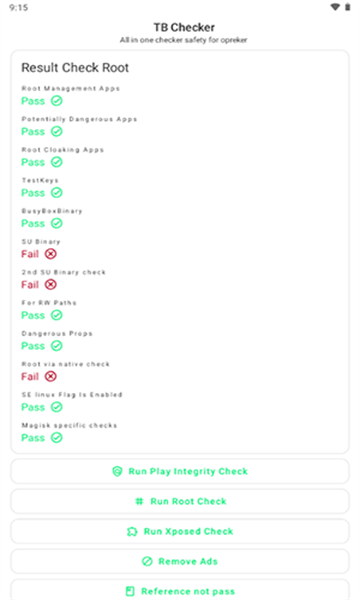Image resolution: width=360 pixels, height=600 pixels.
Task: Click the red X icon under SU Binary
Action: click(x=50, y=254)
